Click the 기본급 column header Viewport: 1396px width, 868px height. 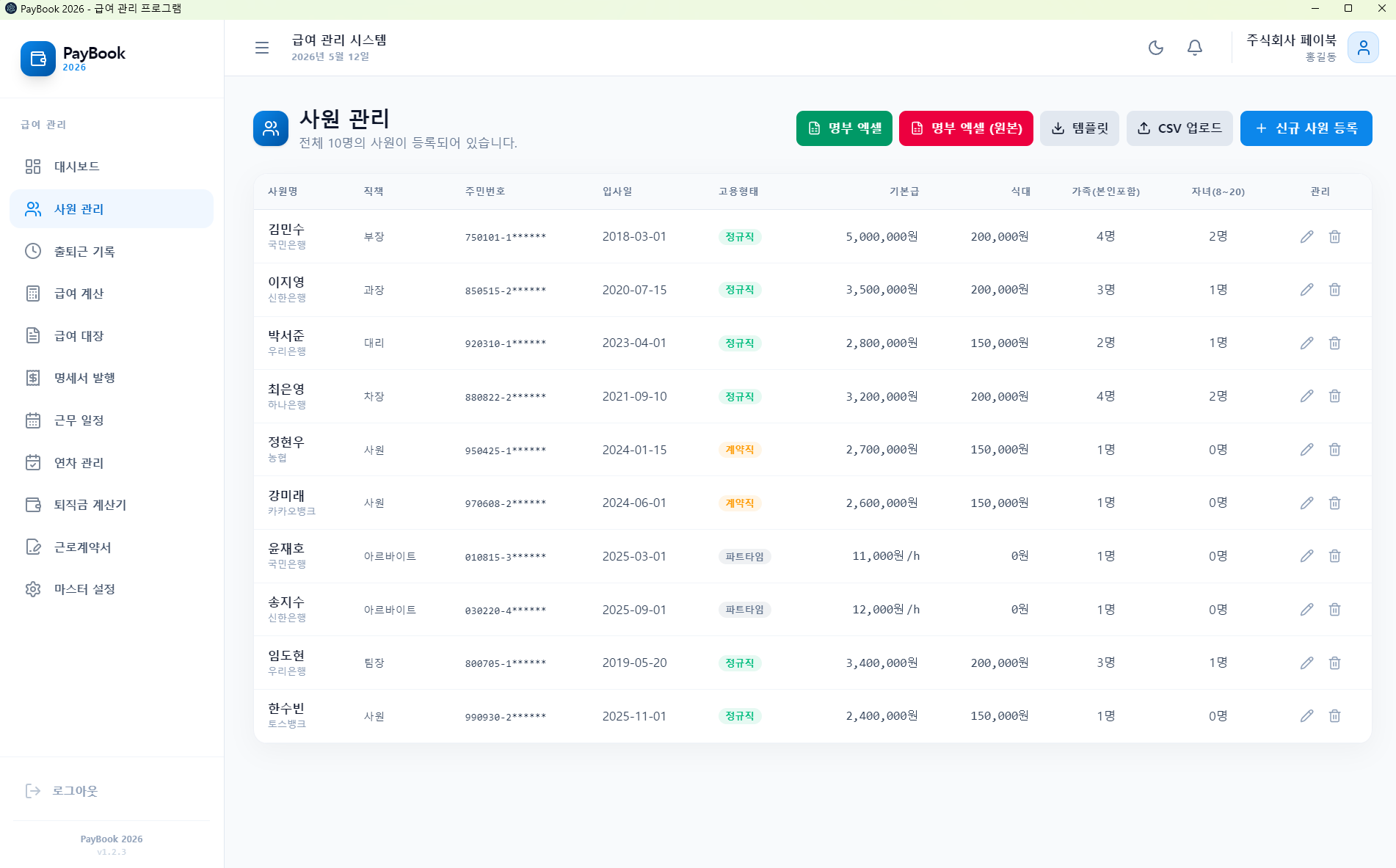coord(904,192)
